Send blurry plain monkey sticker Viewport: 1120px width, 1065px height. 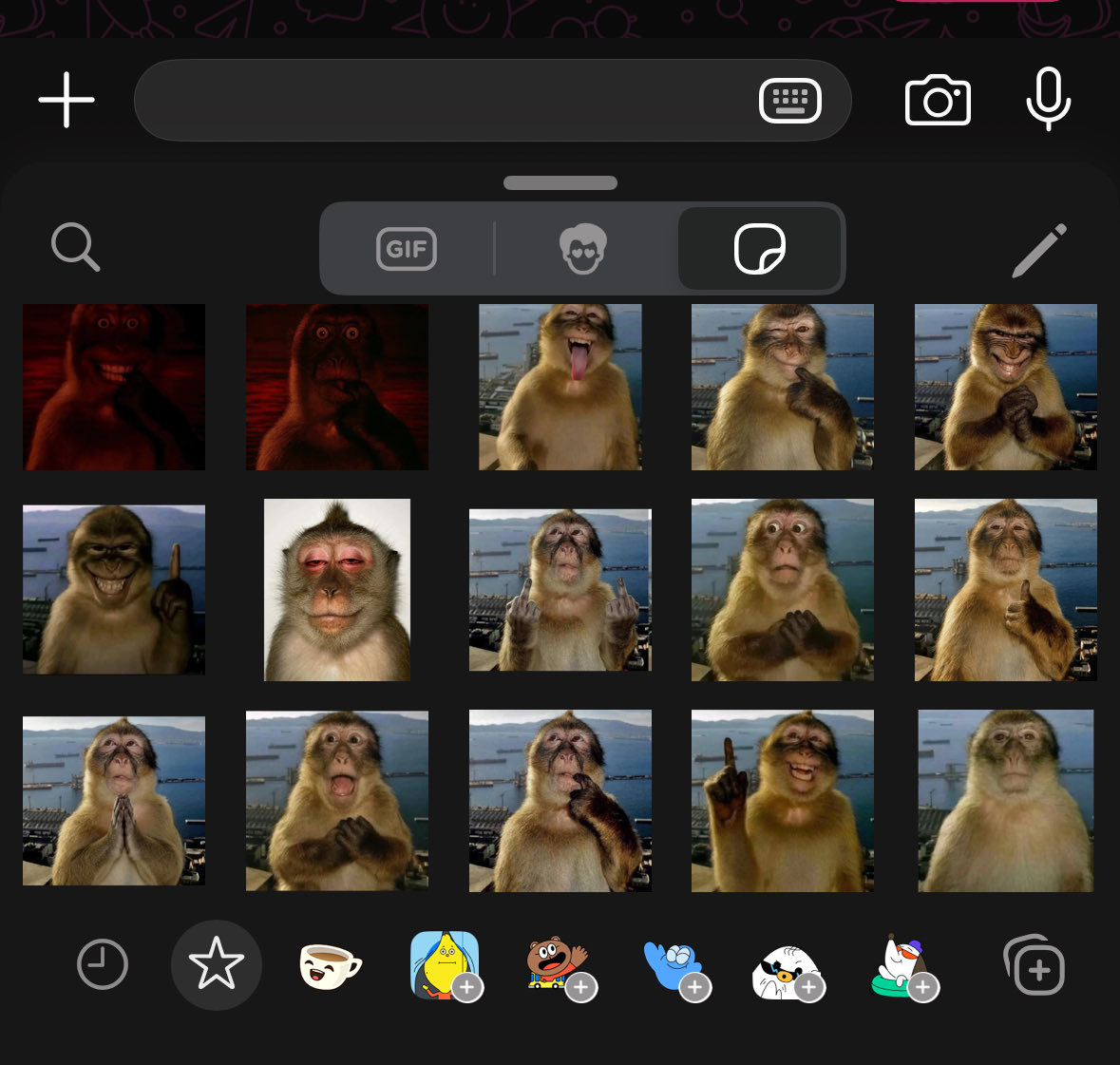1006,801
